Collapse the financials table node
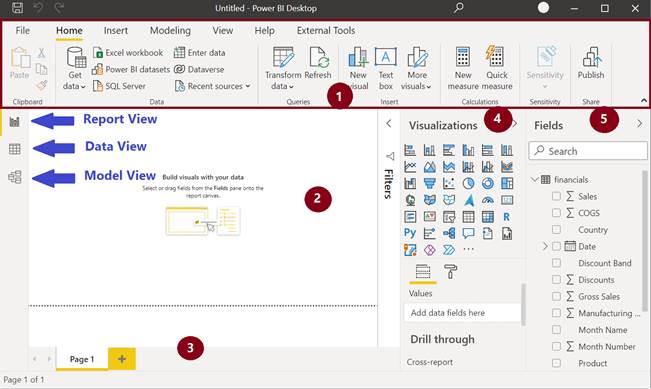The image size is (651, 389). tap(535, 179)
